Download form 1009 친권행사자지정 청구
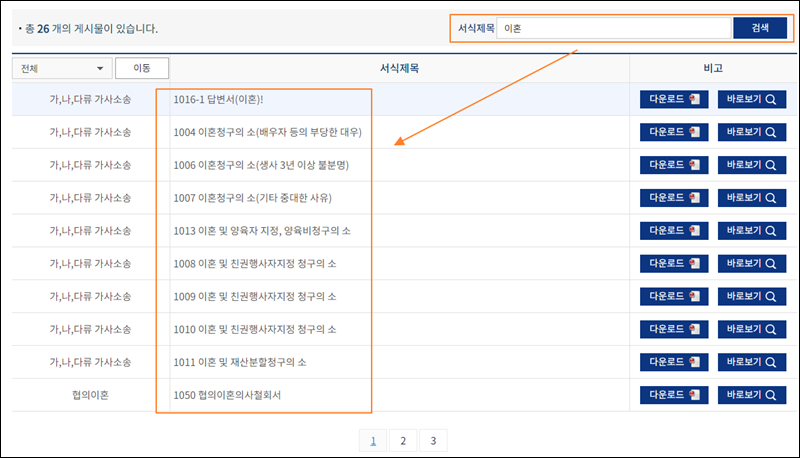 click(x=674, y=296)
